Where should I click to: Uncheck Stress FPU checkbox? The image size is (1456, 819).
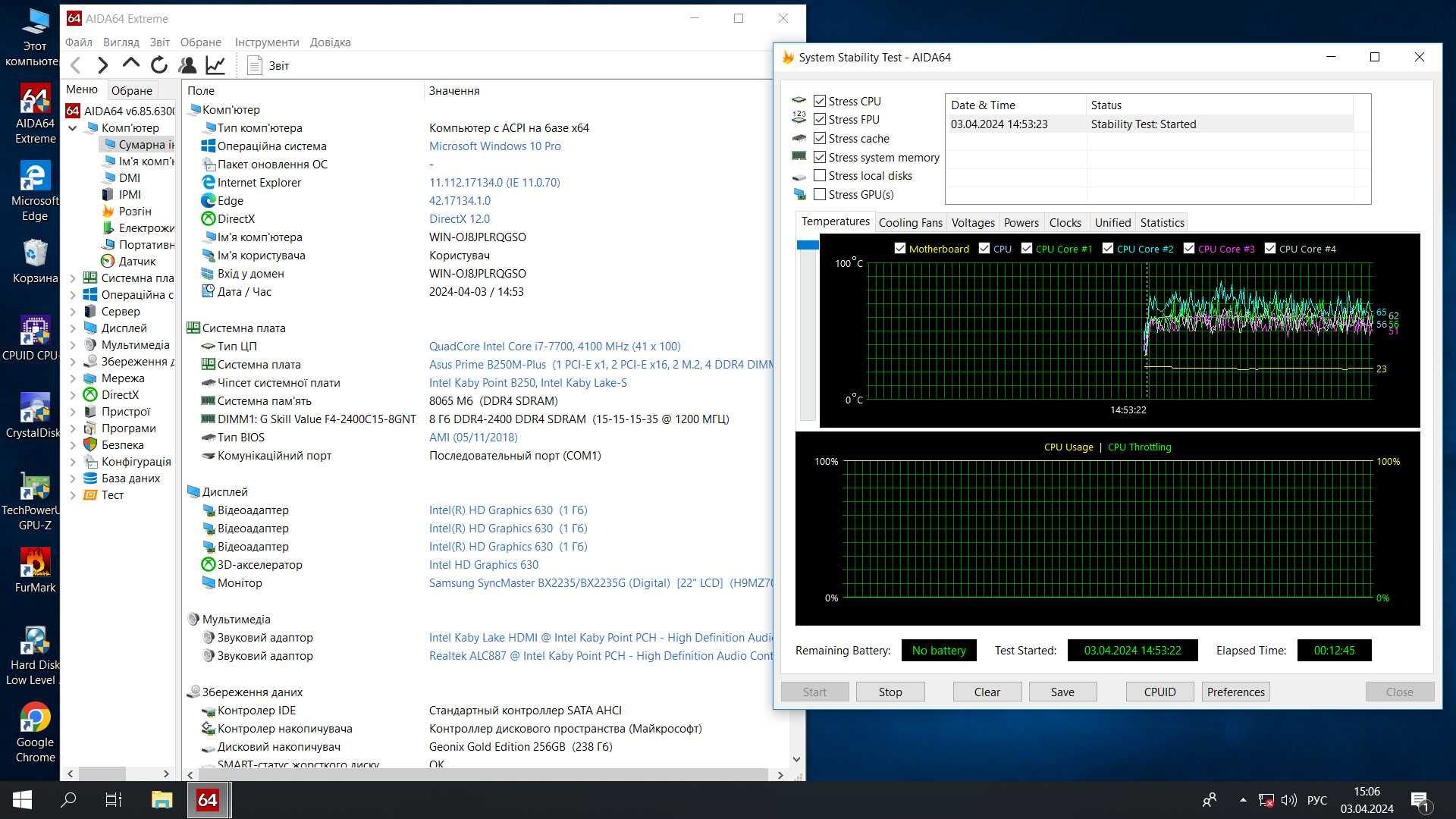(x=820, y=119)
